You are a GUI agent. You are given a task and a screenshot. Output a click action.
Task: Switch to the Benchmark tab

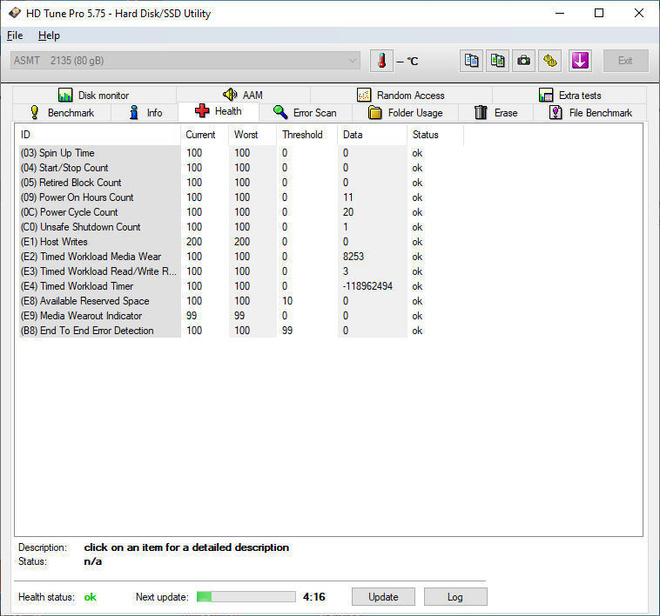tap(62, 113)
